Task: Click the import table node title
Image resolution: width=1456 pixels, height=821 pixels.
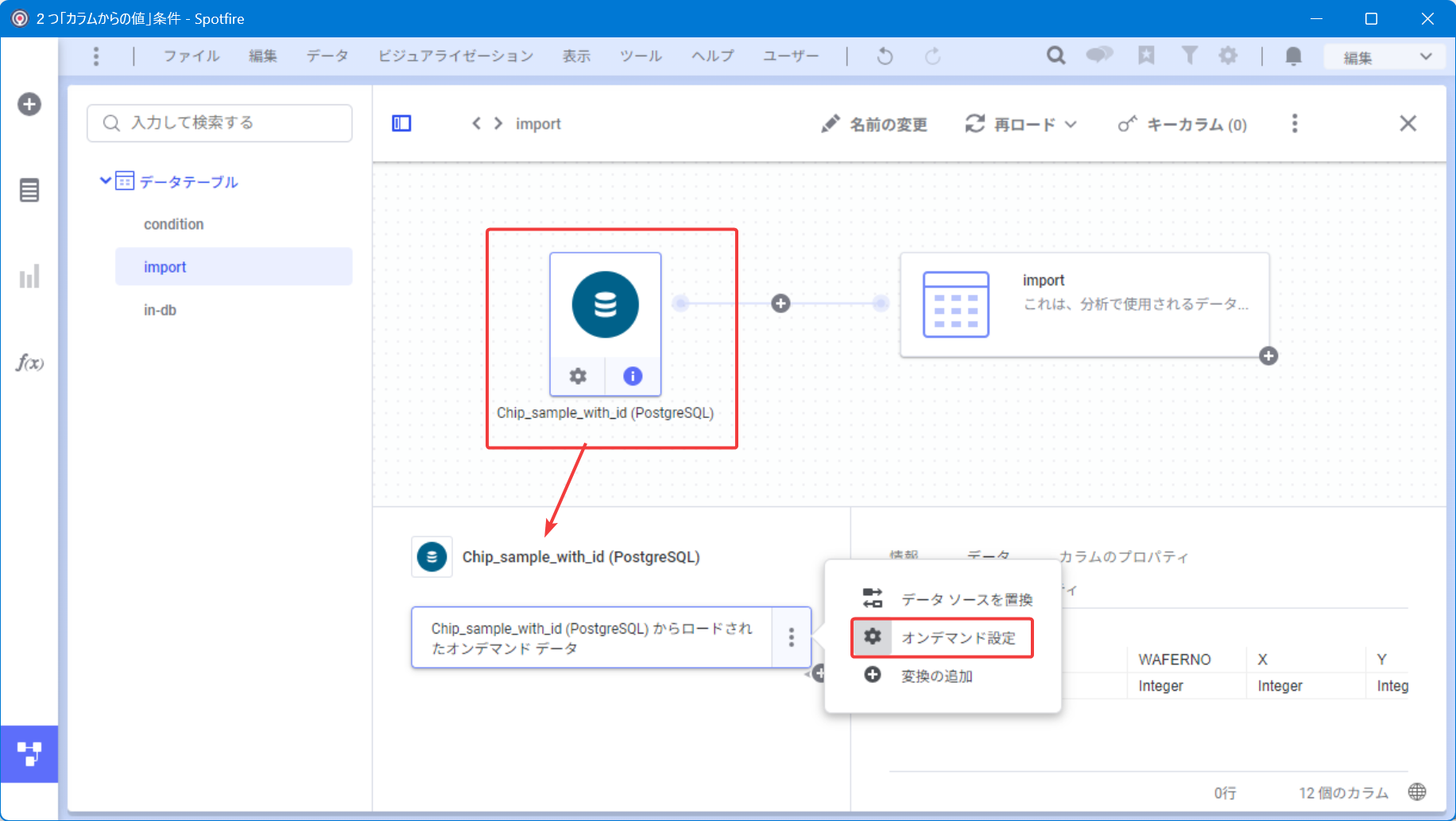Action: coord(1043,281)
